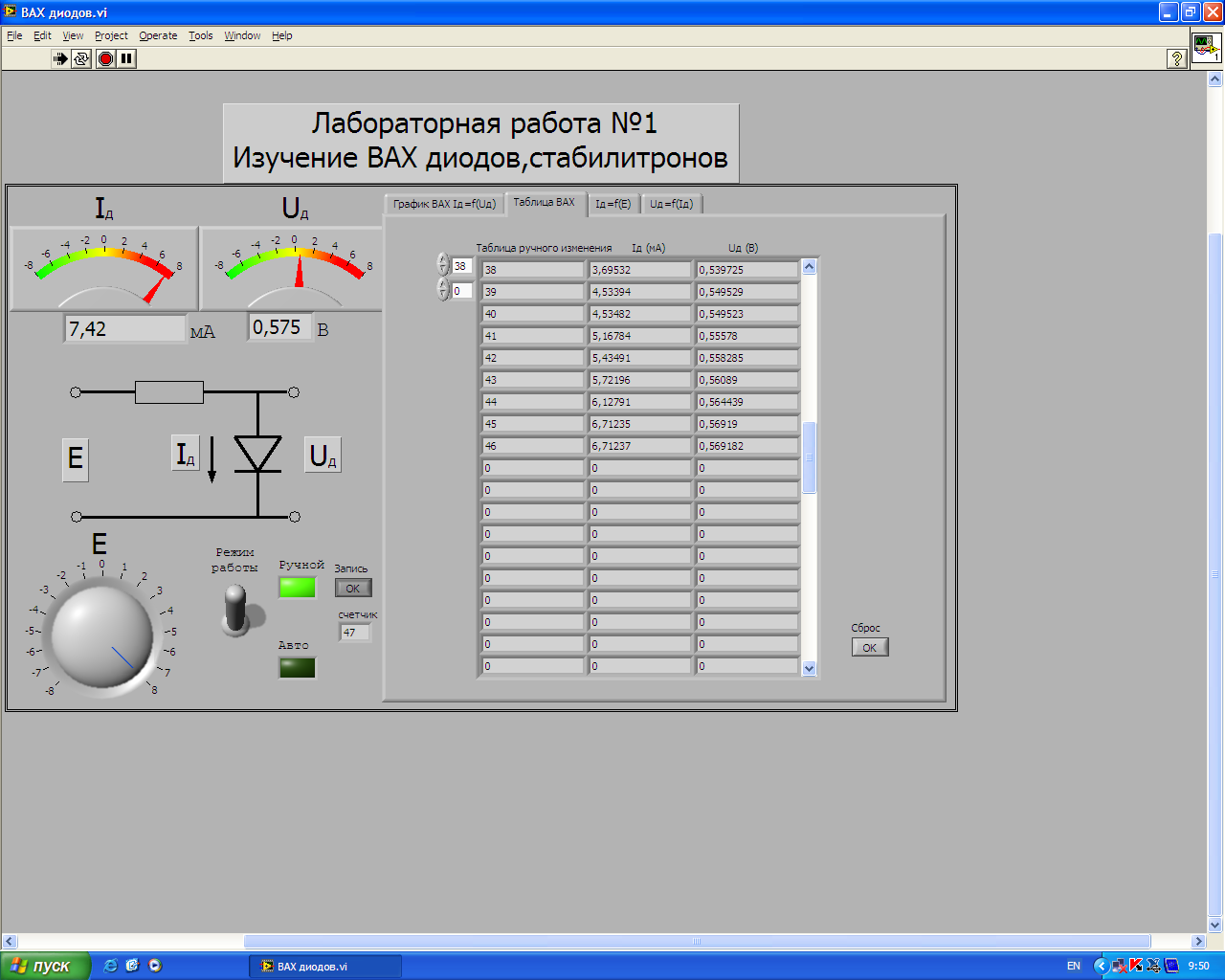
Task: Click table cell 0,569182
Action: click(747, 446)
